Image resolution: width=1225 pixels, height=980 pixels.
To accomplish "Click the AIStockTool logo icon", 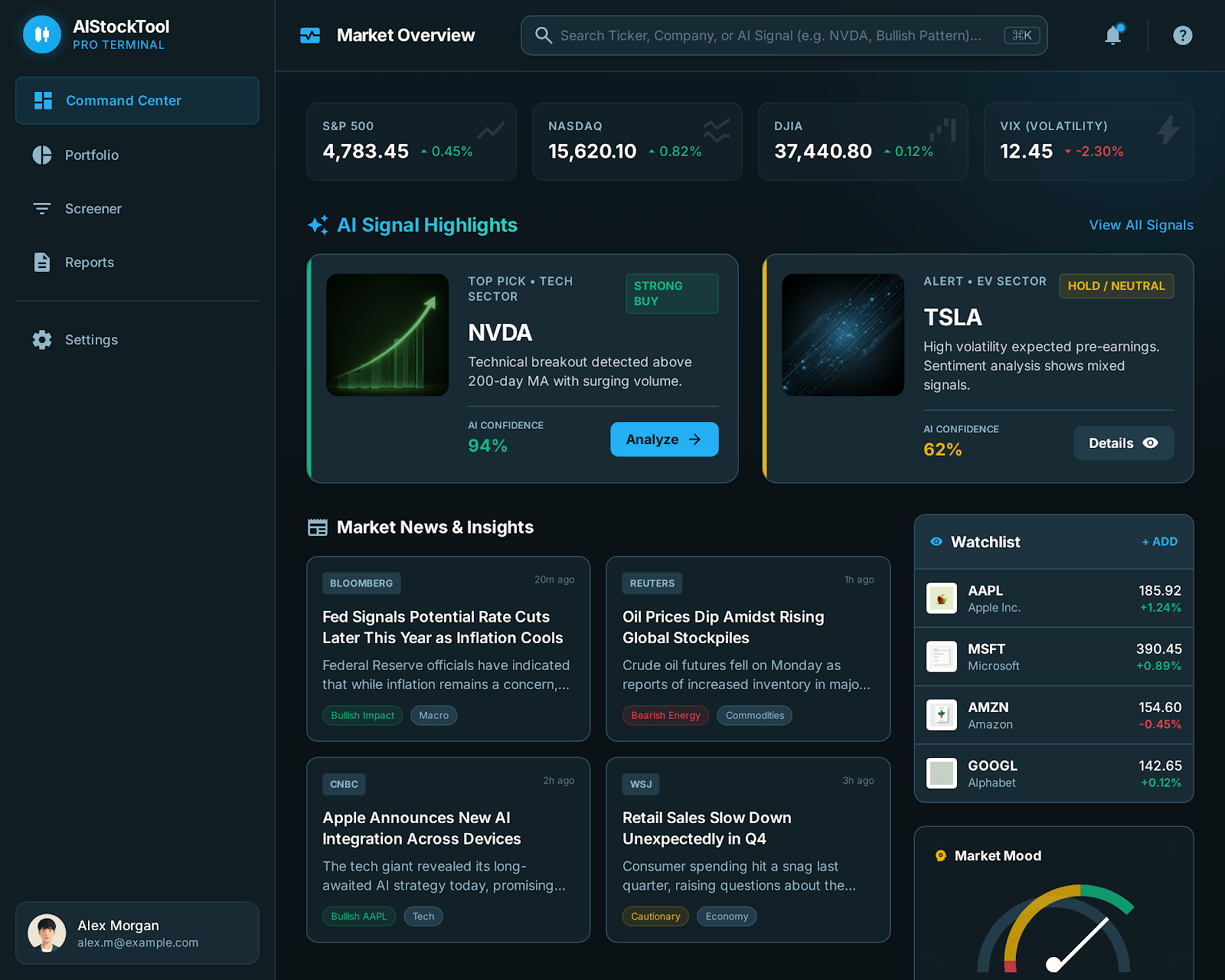I will [x=41, y=34].
